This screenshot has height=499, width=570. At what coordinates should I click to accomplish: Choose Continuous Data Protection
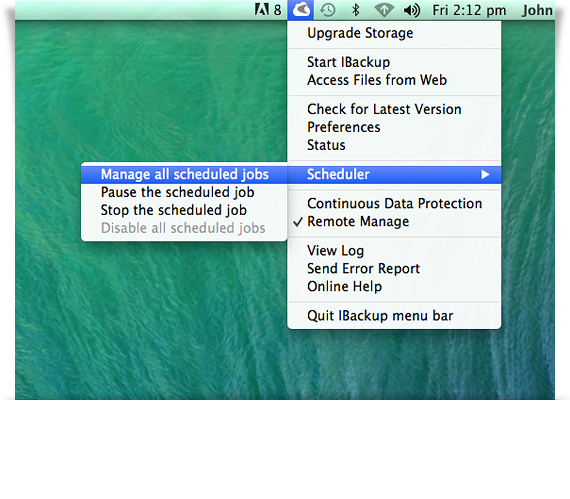(x=394, y=204)
